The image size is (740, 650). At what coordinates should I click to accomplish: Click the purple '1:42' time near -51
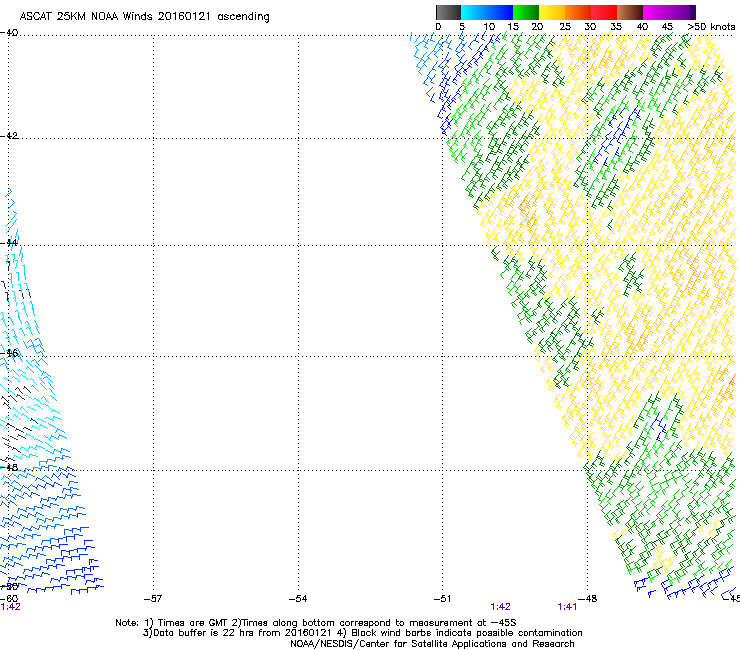500,607
